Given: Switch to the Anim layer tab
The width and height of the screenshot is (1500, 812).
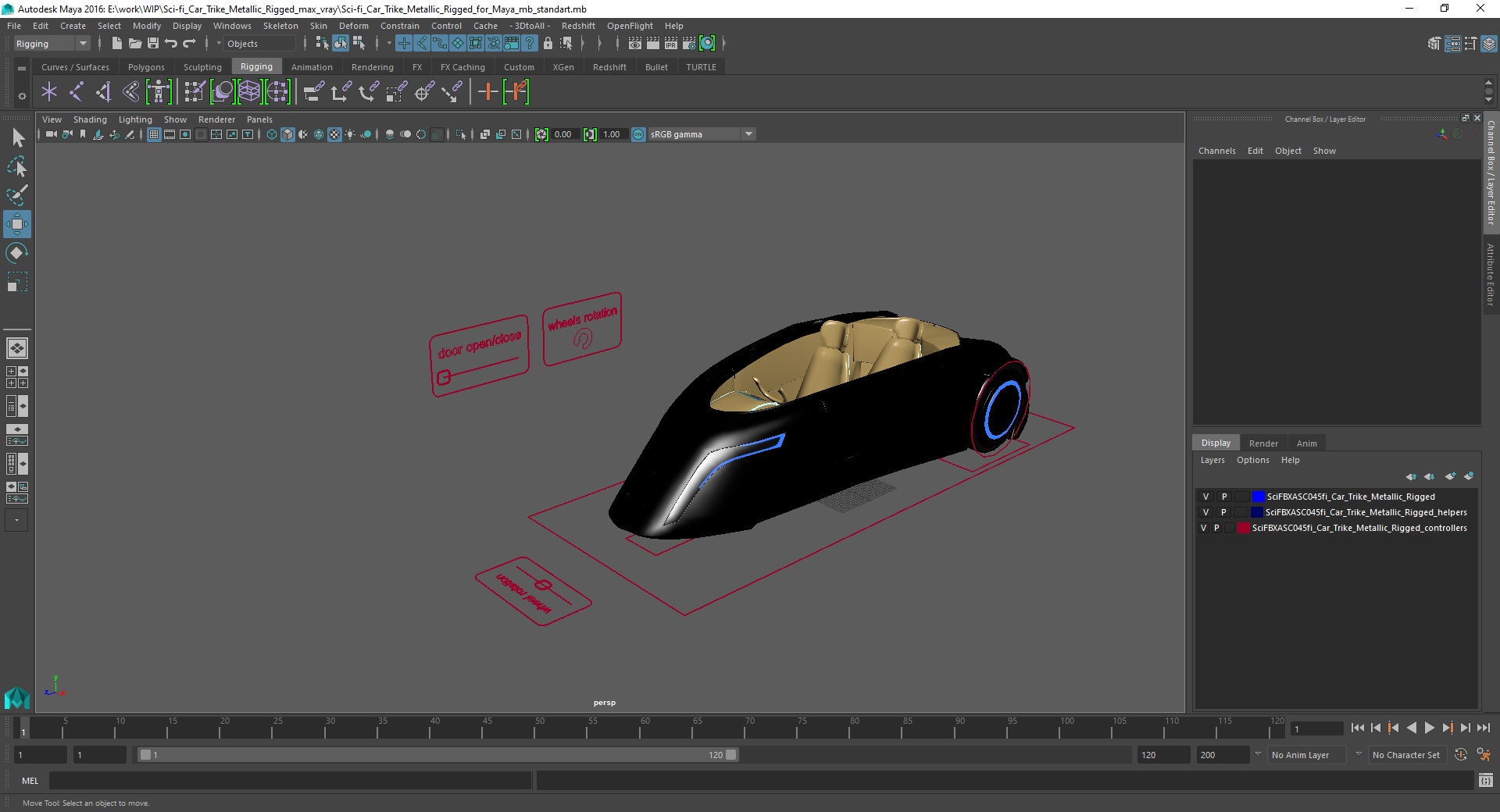Looking at the screenshot, I should 1306,443.
